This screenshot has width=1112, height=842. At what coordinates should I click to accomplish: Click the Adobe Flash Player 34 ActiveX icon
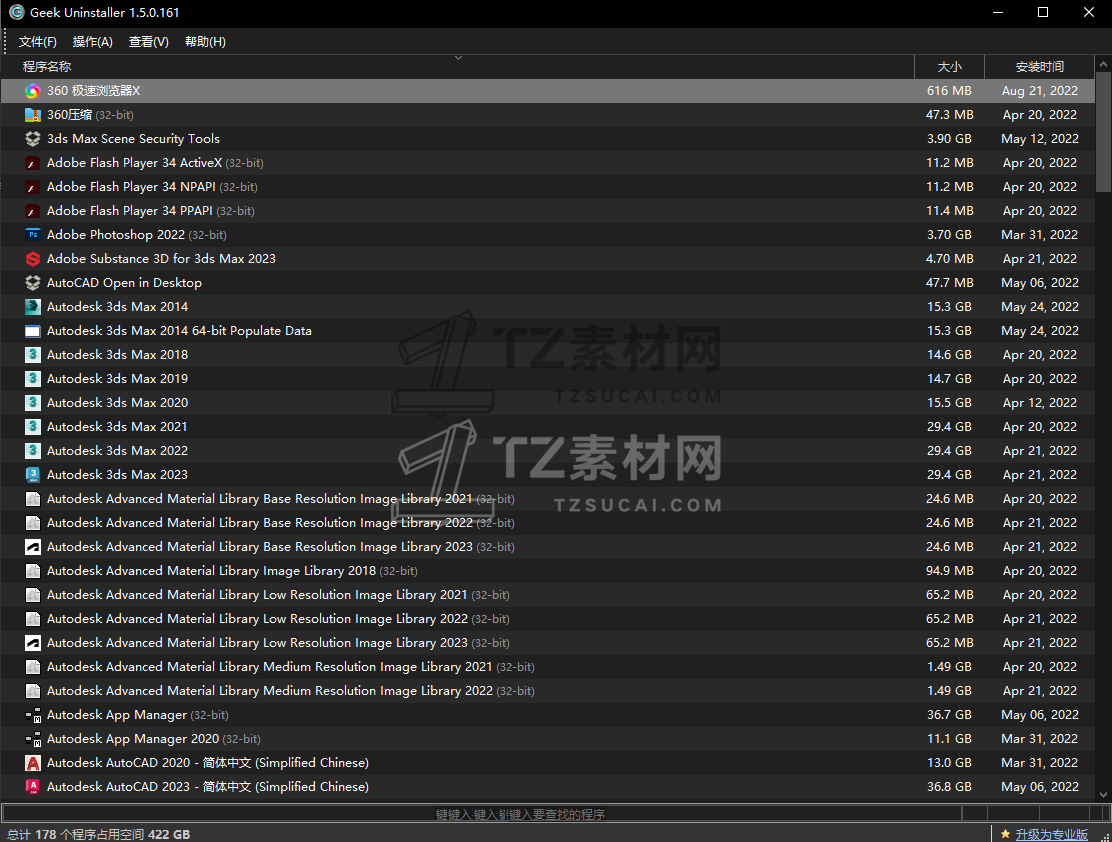(x=33, y=163)
